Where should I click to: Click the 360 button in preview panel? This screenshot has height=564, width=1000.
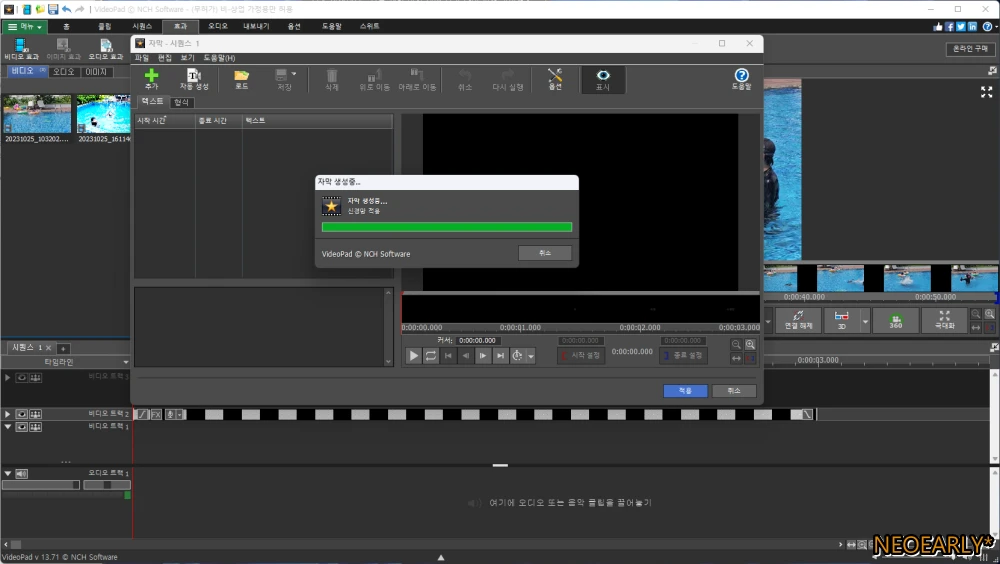(895, 320)
